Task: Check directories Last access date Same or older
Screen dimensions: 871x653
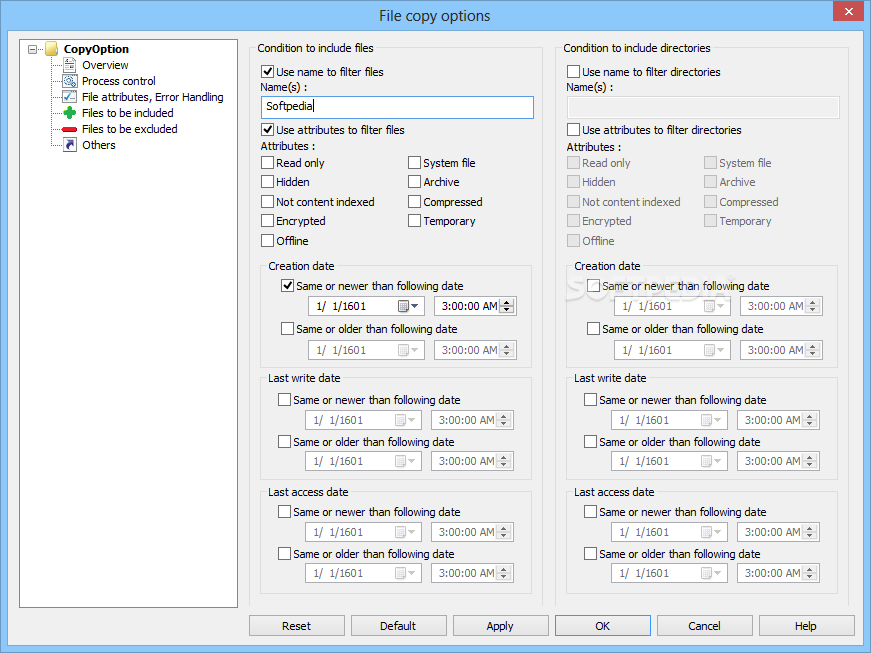Action: click(590, 554)
